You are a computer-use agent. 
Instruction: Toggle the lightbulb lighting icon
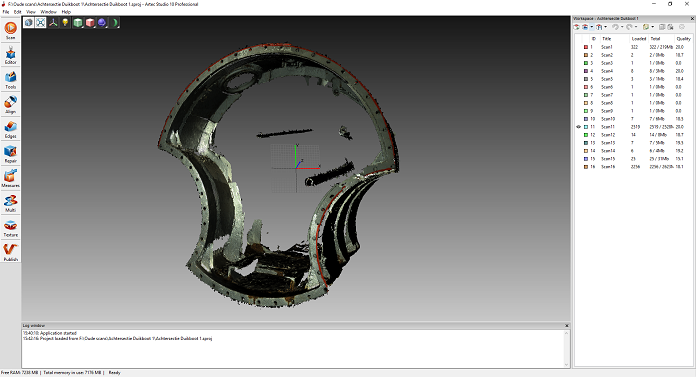click(65, 23)
